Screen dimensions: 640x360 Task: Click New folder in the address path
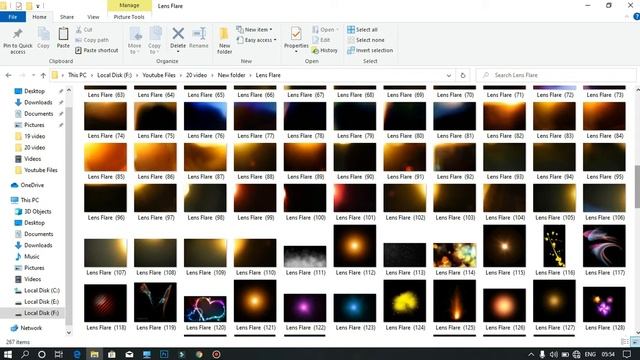[x=231, y=75]
